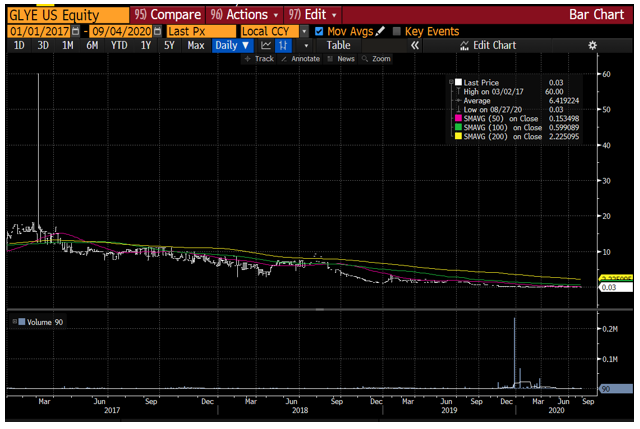Open the News tool
The height and width of the screenshot is (429, 640).
pos(341,59)
